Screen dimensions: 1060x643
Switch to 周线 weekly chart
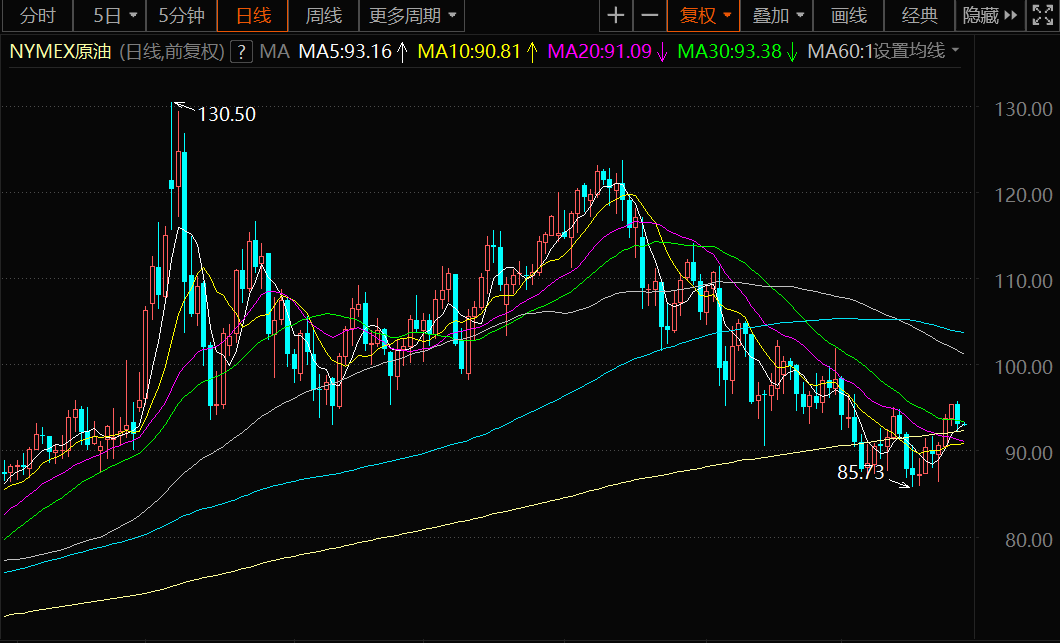point(323,15)
